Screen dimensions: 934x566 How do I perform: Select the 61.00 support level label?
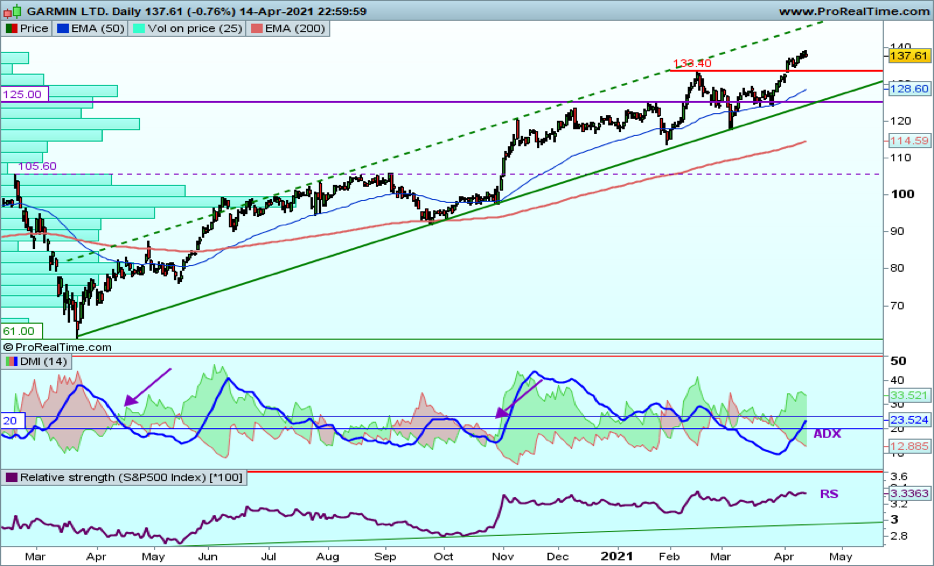coord(20,331)
